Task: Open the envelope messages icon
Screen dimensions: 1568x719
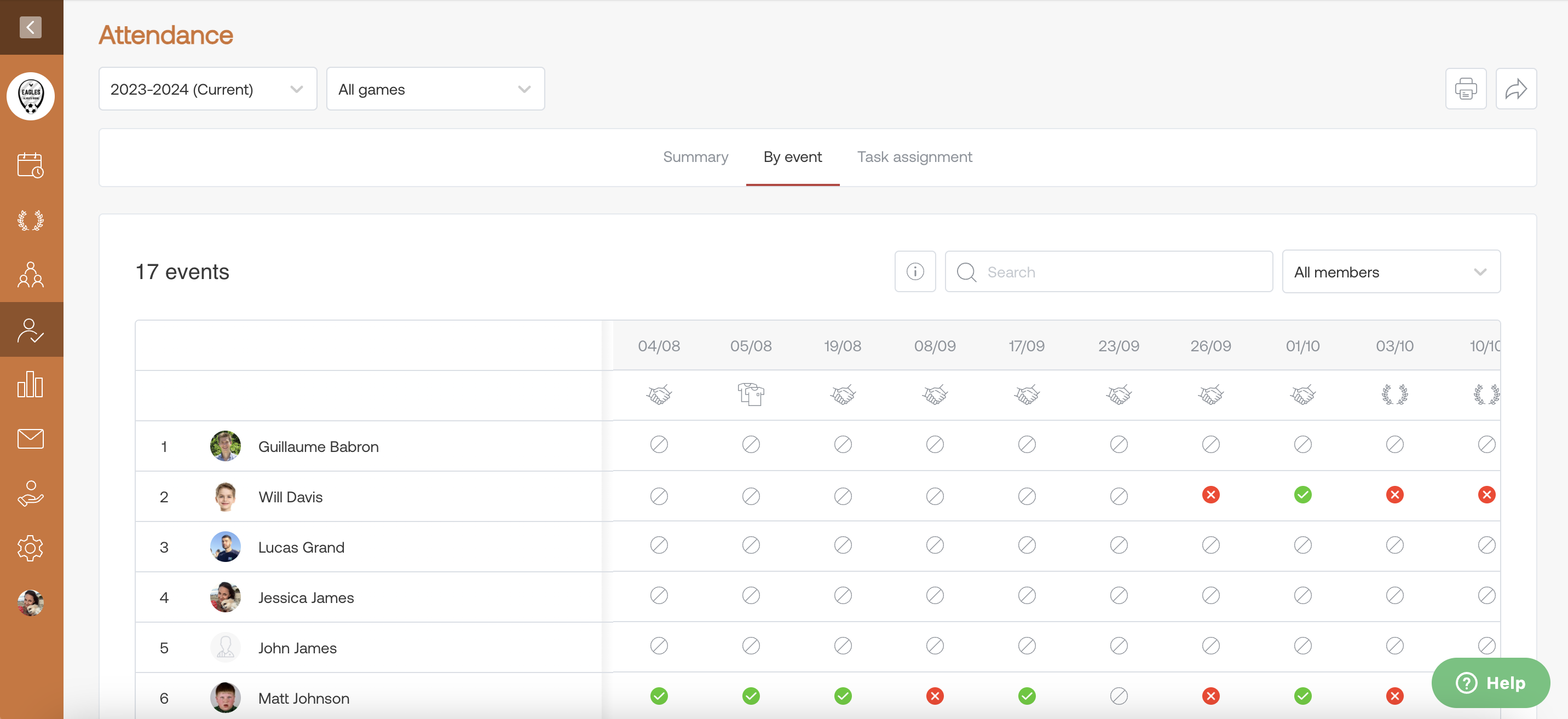Action: point(31,439)
